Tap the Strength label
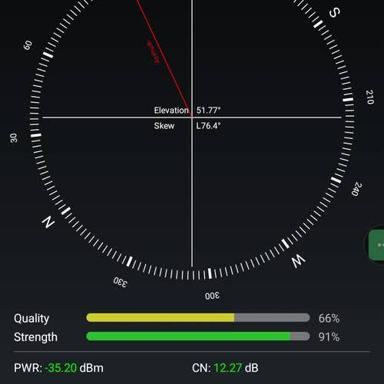This screenshot has width=384, height=384. click(x=35, y=337)
